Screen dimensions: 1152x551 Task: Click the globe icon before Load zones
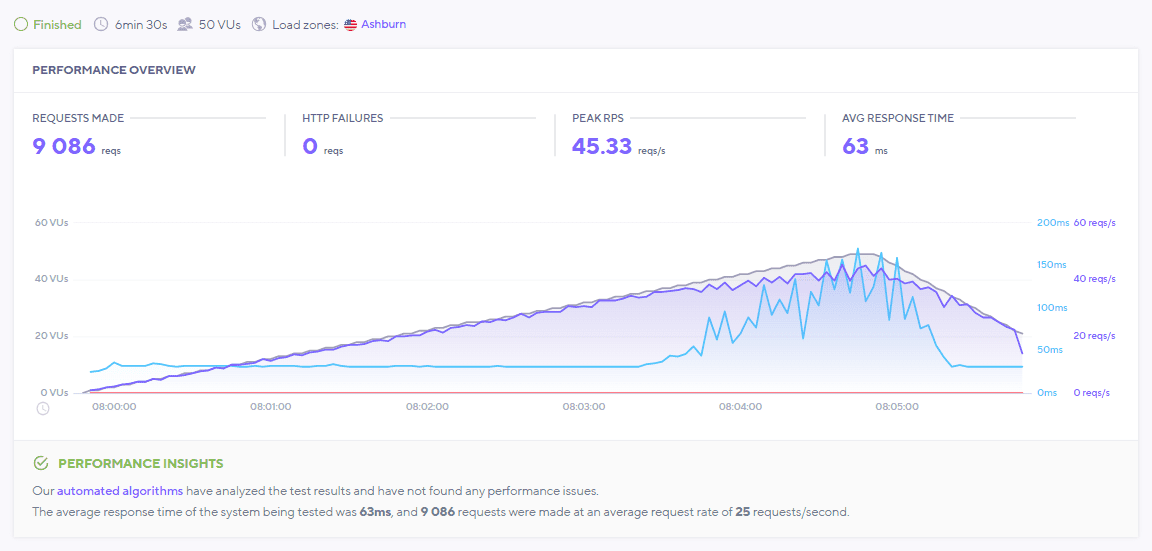[x=259, y=24]
